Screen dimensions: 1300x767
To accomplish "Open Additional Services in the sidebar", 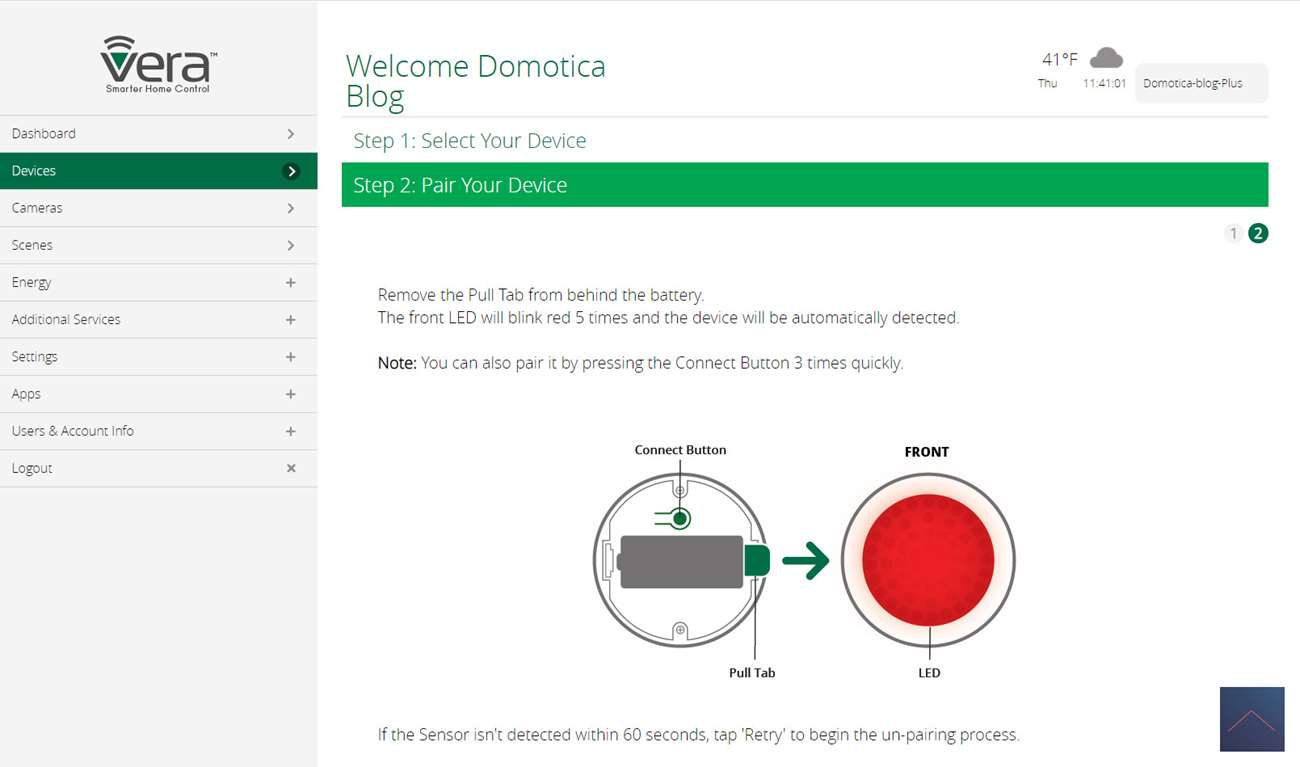I will tap(159, 320).
